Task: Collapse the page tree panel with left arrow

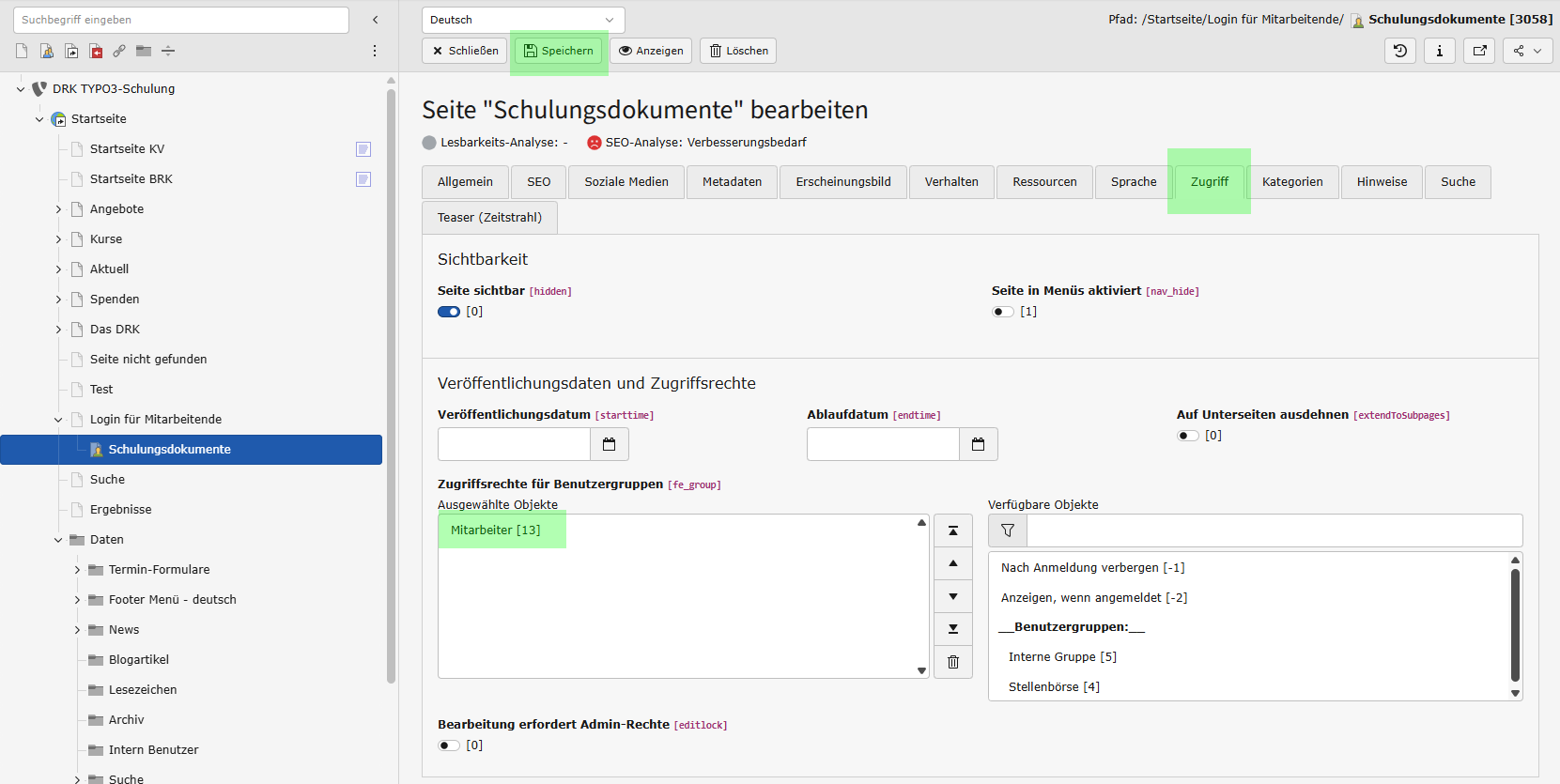Action: tap(375, 20)
